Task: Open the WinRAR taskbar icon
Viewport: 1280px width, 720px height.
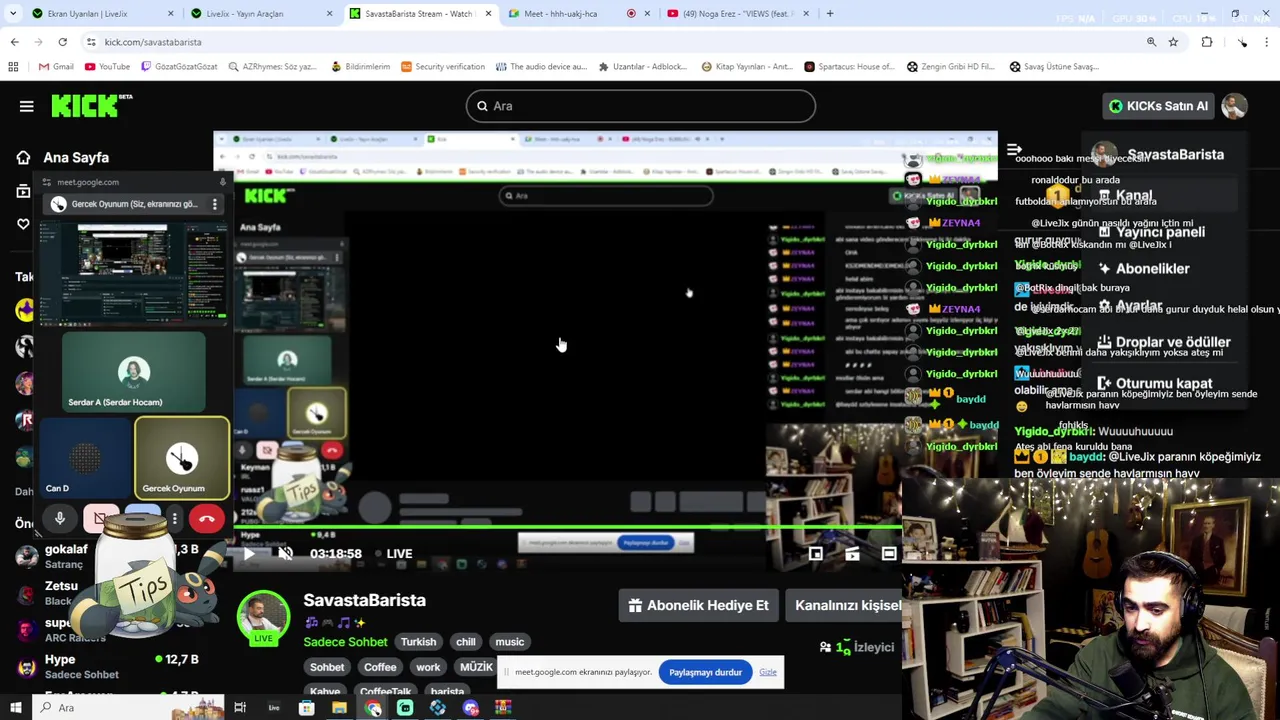Action: click(x=503, y=708)
